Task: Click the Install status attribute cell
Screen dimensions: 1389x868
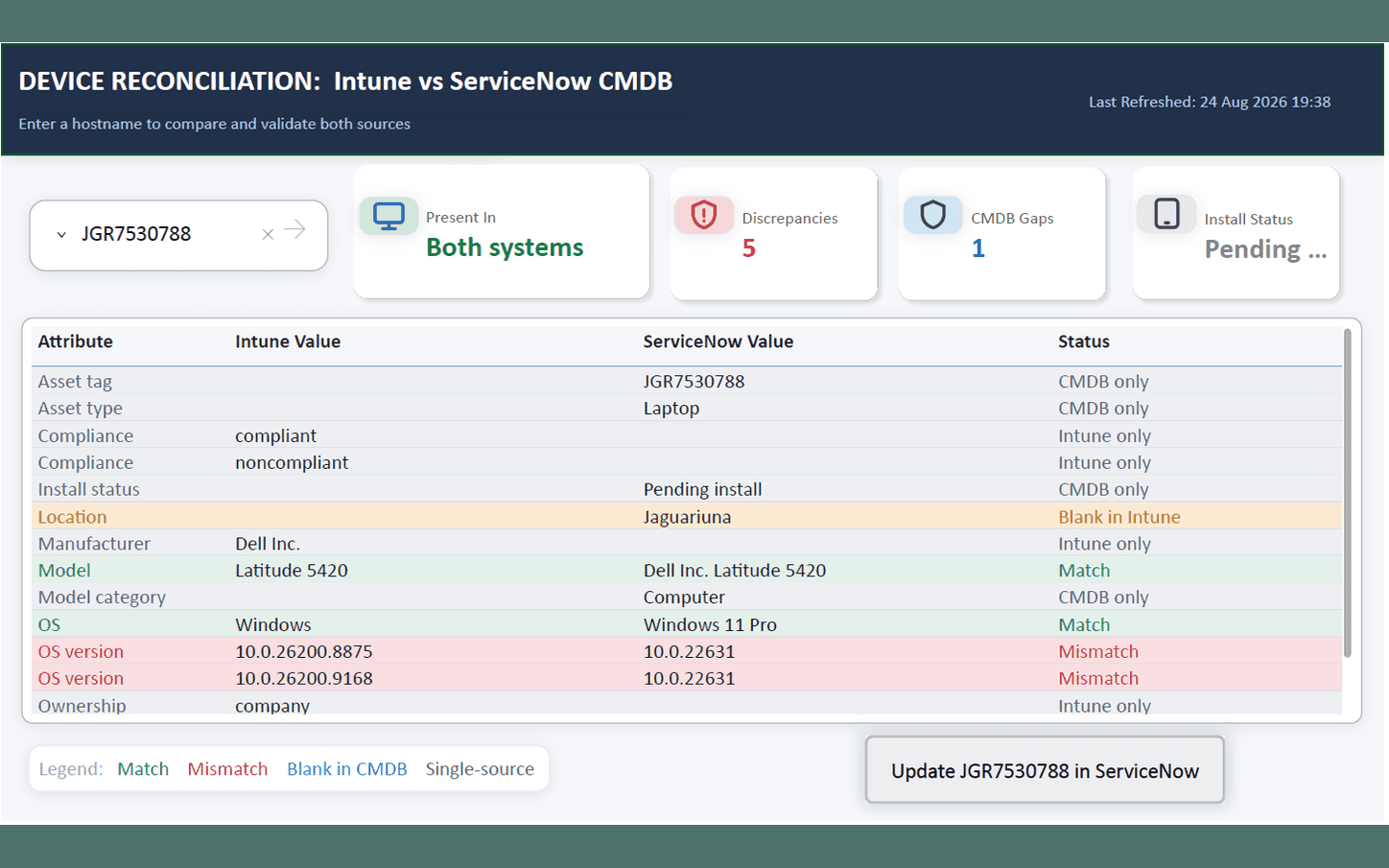Action: (x=88, y=489)
